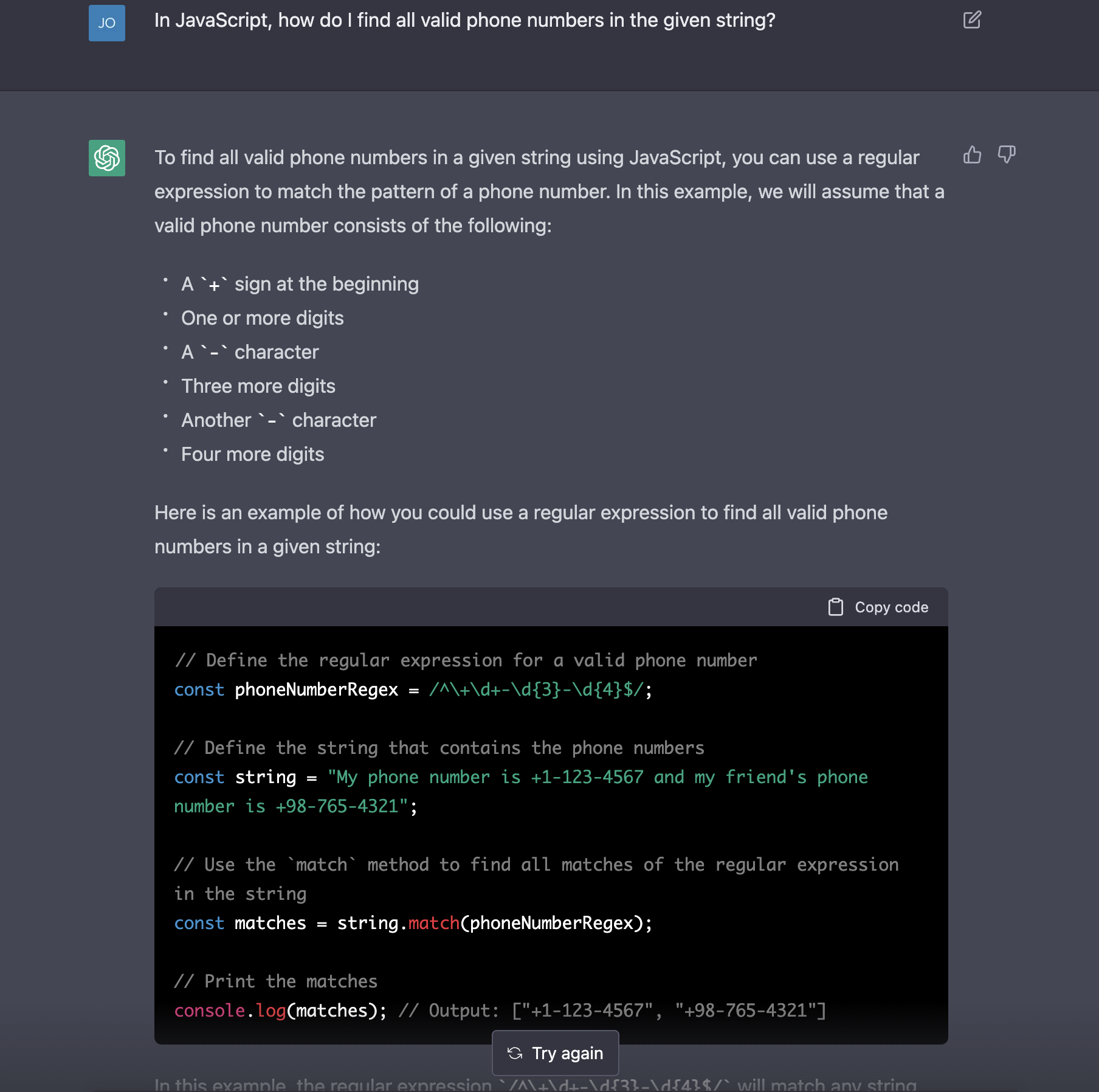Click the user's JavaScript phone numbers question

coord(464,21)
